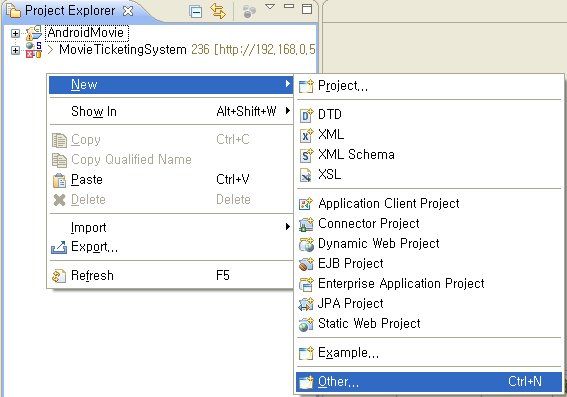Screen dimensions: 567x397
Task: Choose Enterprise Application Project
Action: (x=429, y=283)
